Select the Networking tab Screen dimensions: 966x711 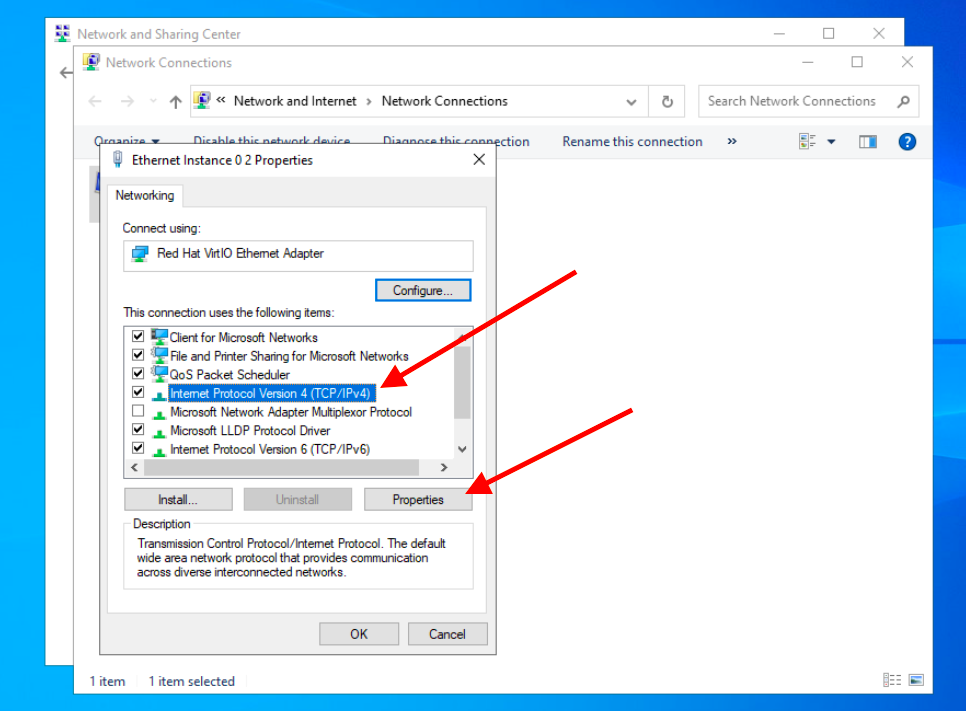(x=145, y=196)
